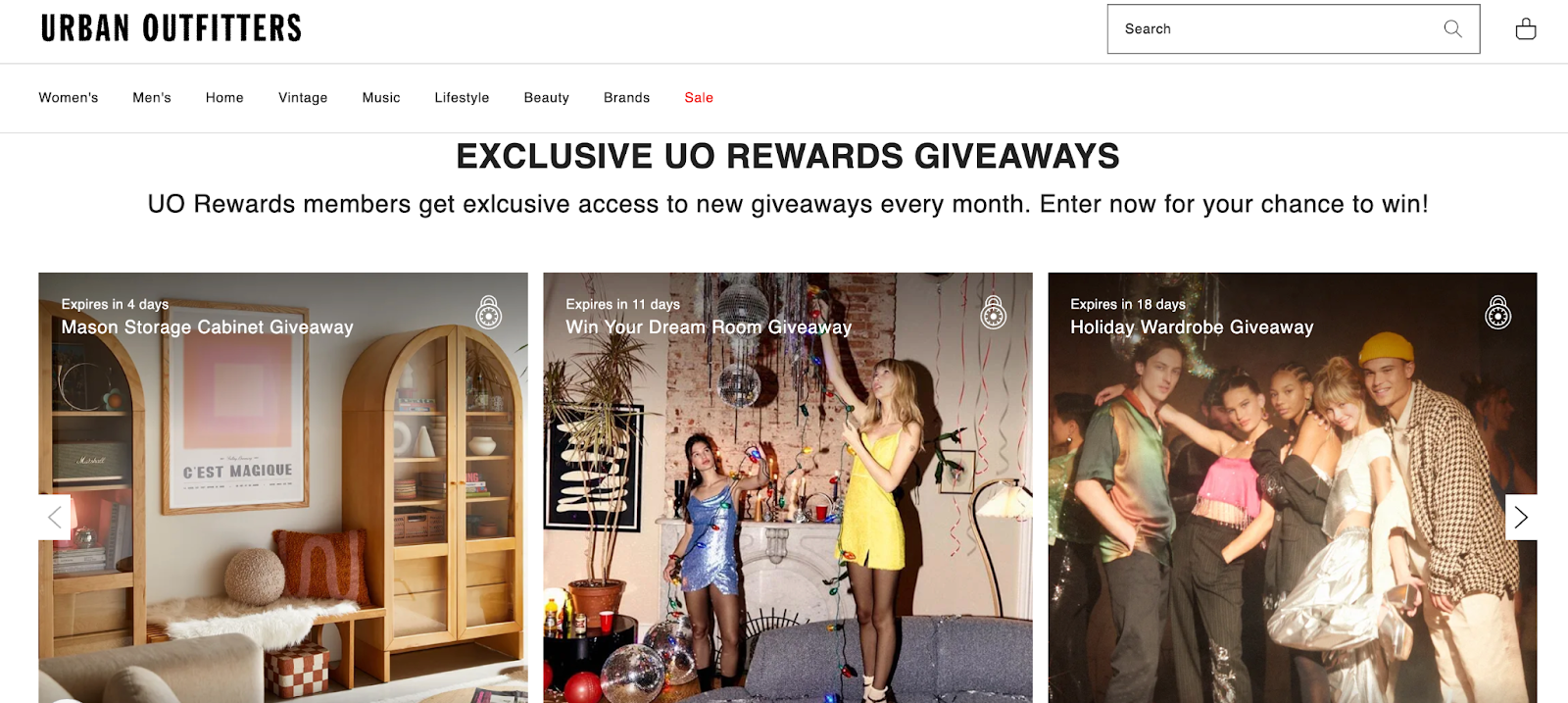Viewport: 1568px width, 703px height.
Task: Click the search magnifier icon
Action: tap(1452, 29)
